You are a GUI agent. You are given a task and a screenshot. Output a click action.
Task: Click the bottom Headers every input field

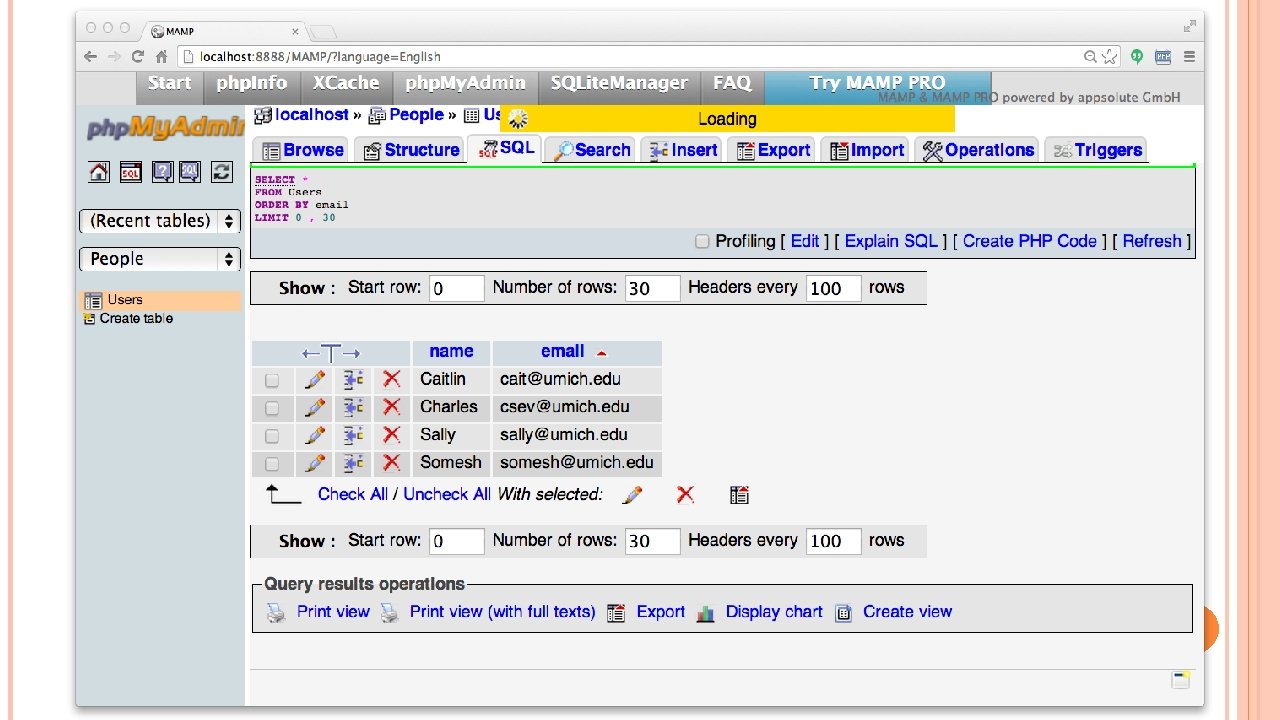[834, 541]
